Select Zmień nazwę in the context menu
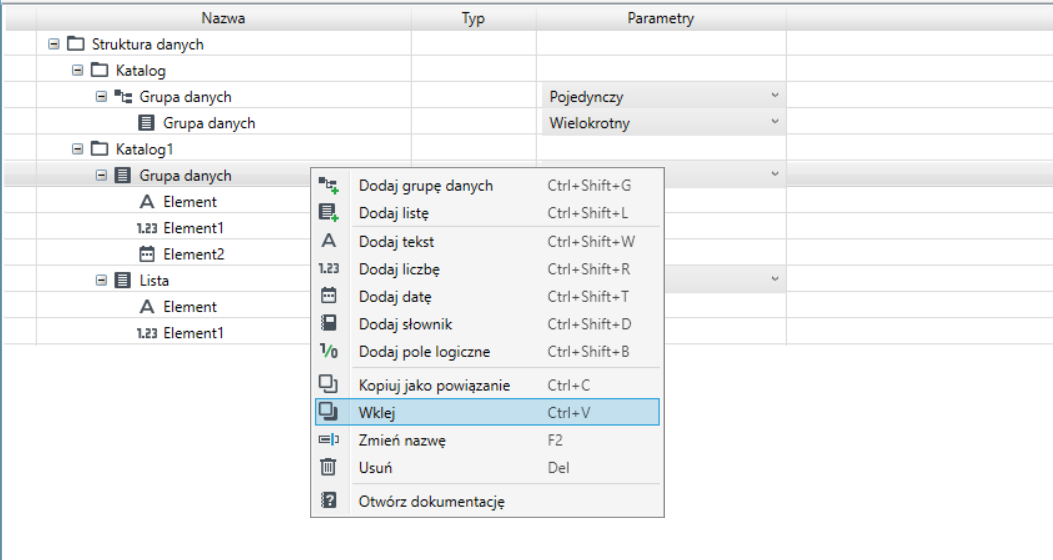Screen dimensions: 1053x560 coord(487,440)
